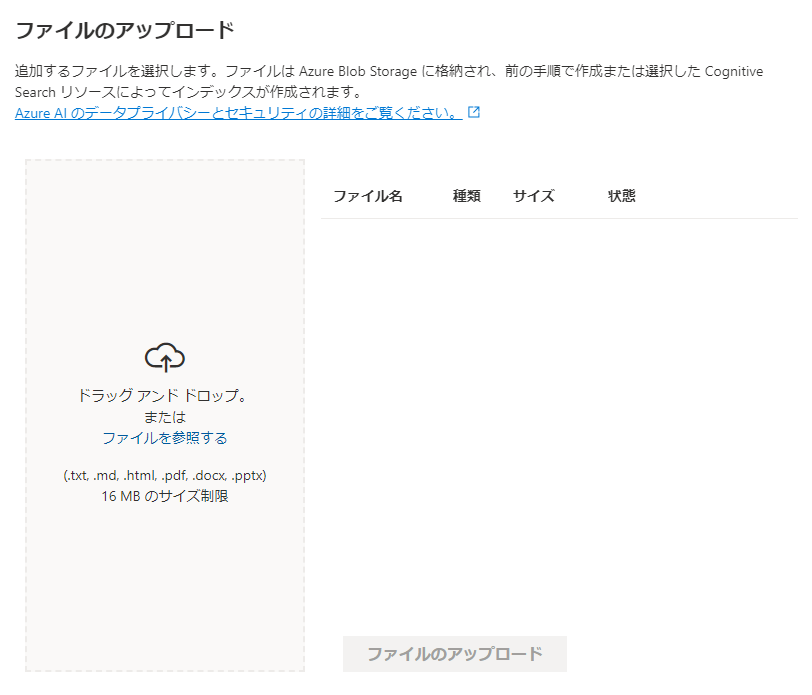Click the ファイル名 column header
The height and width of the screenshot is (695, 812).
(368, 196)
